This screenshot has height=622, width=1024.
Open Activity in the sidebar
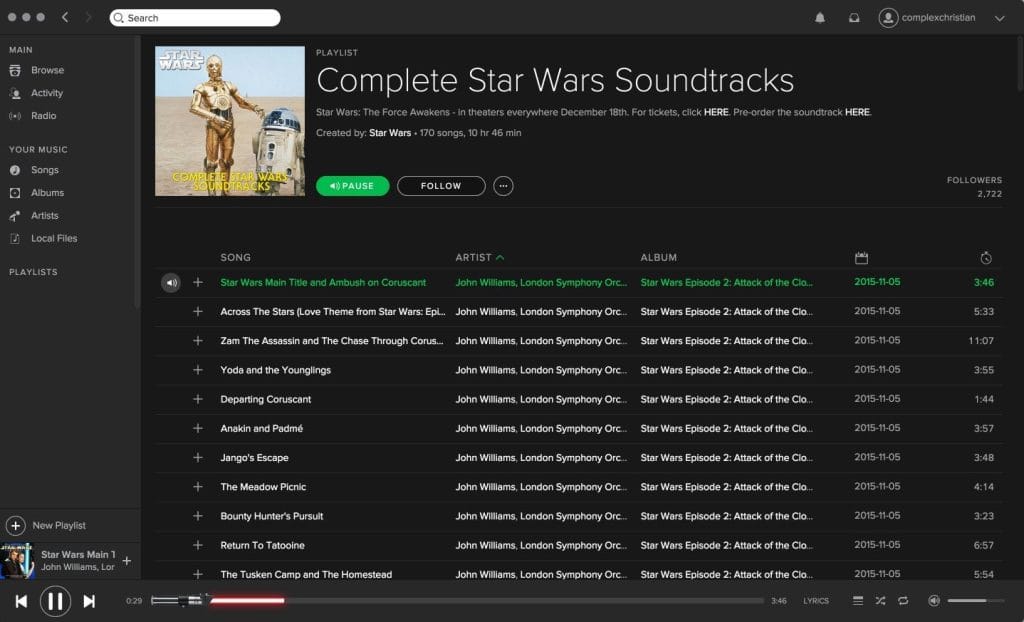[47, 93]
